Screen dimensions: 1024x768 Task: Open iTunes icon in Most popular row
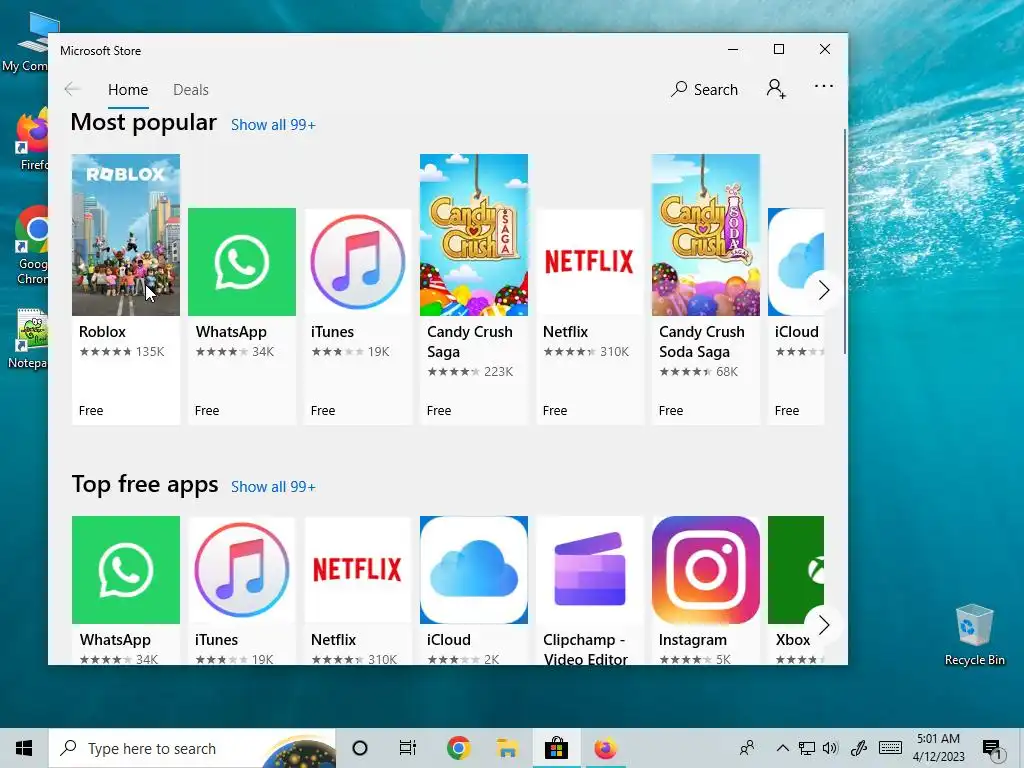[x=358, y=262]
